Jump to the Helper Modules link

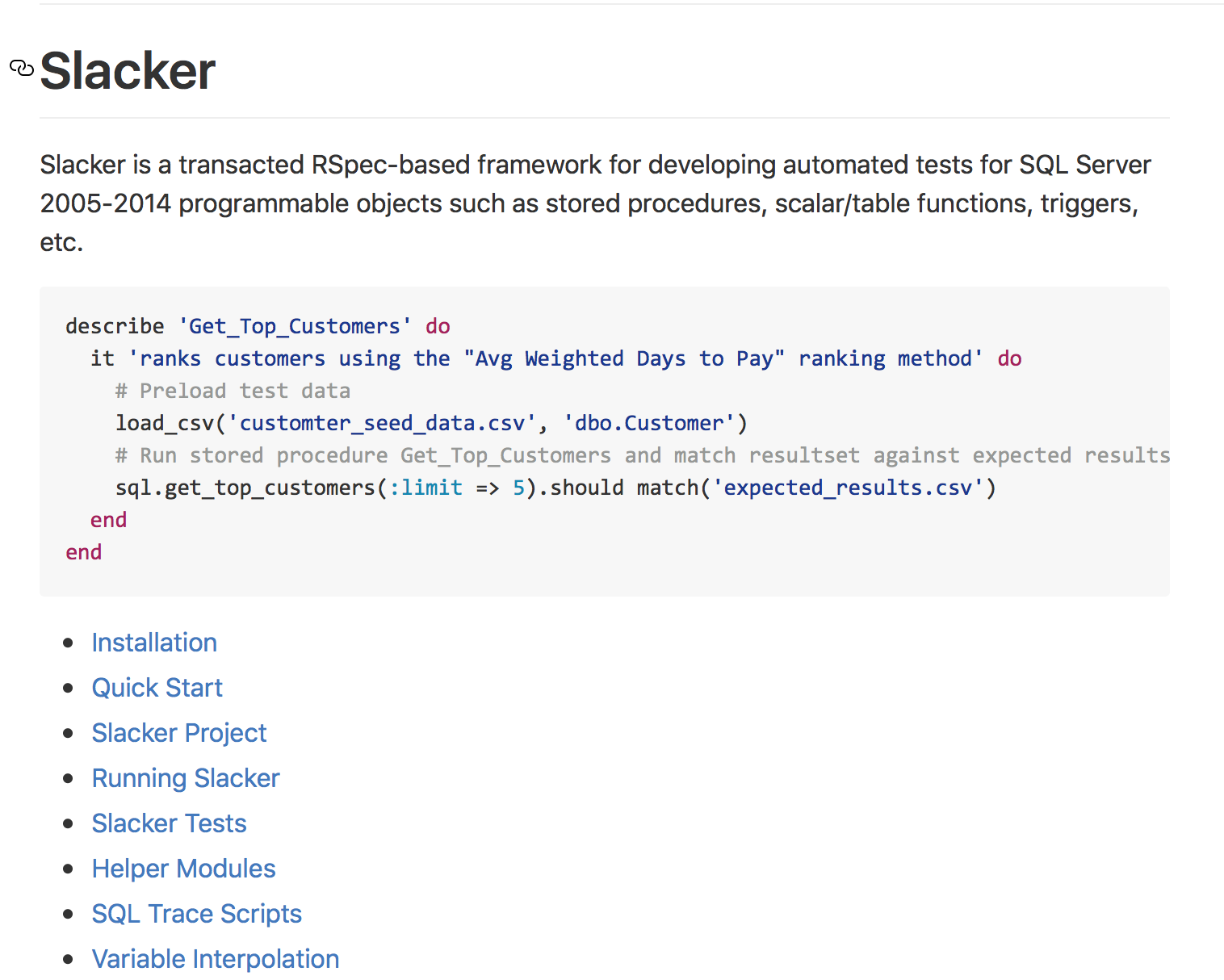click(x=183, y=869)
